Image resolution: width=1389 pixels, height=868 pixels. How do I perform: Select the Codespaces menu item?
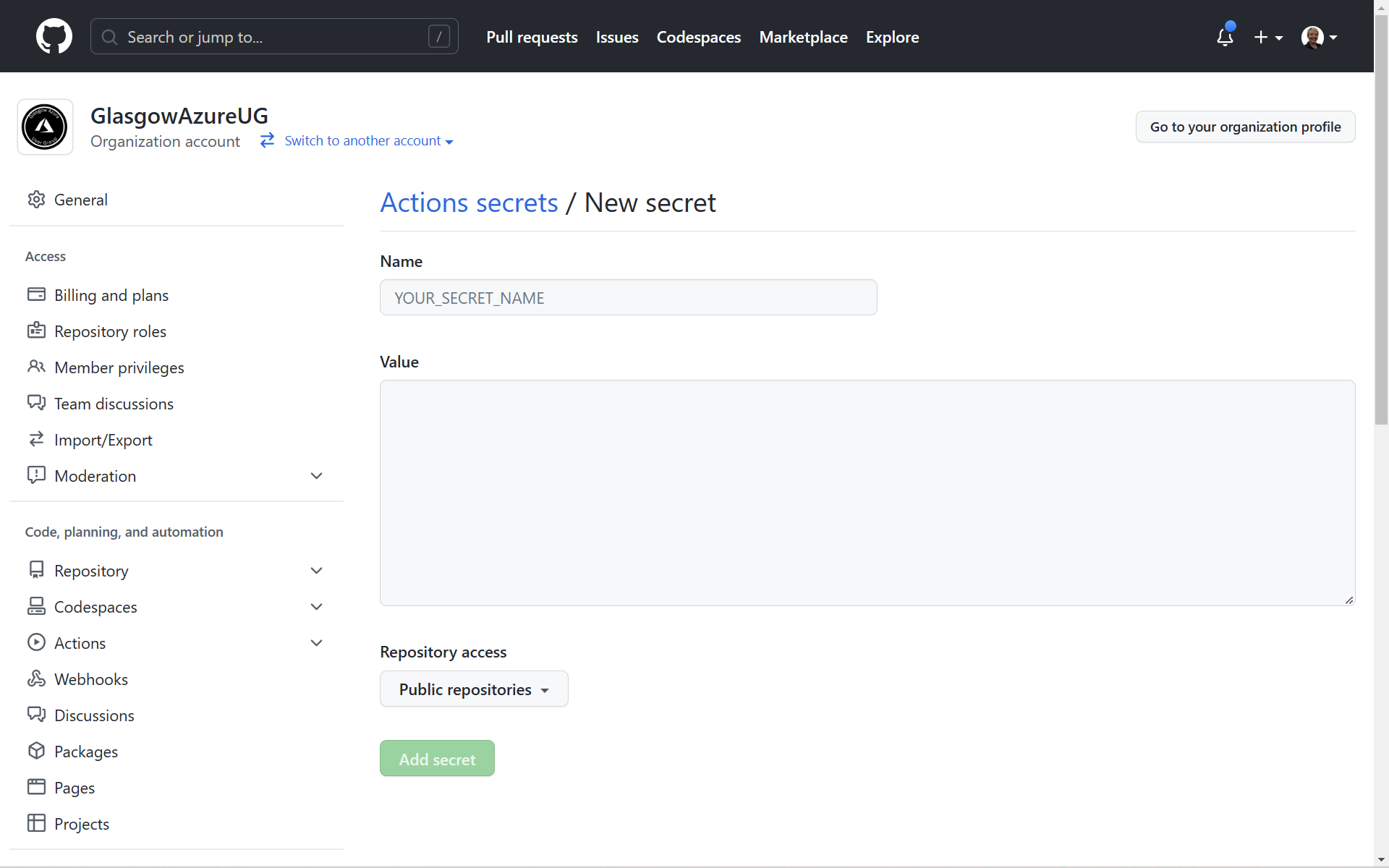pos(96,607)
